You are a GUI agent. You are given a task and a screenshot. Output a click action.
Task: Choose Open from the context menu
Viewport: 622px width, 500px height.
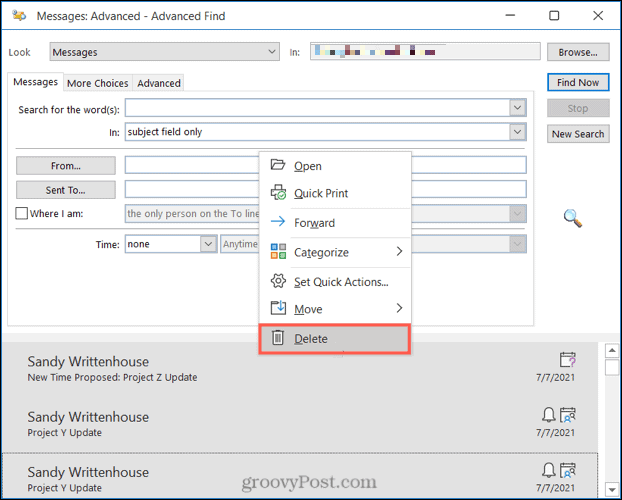pos(335,166)
